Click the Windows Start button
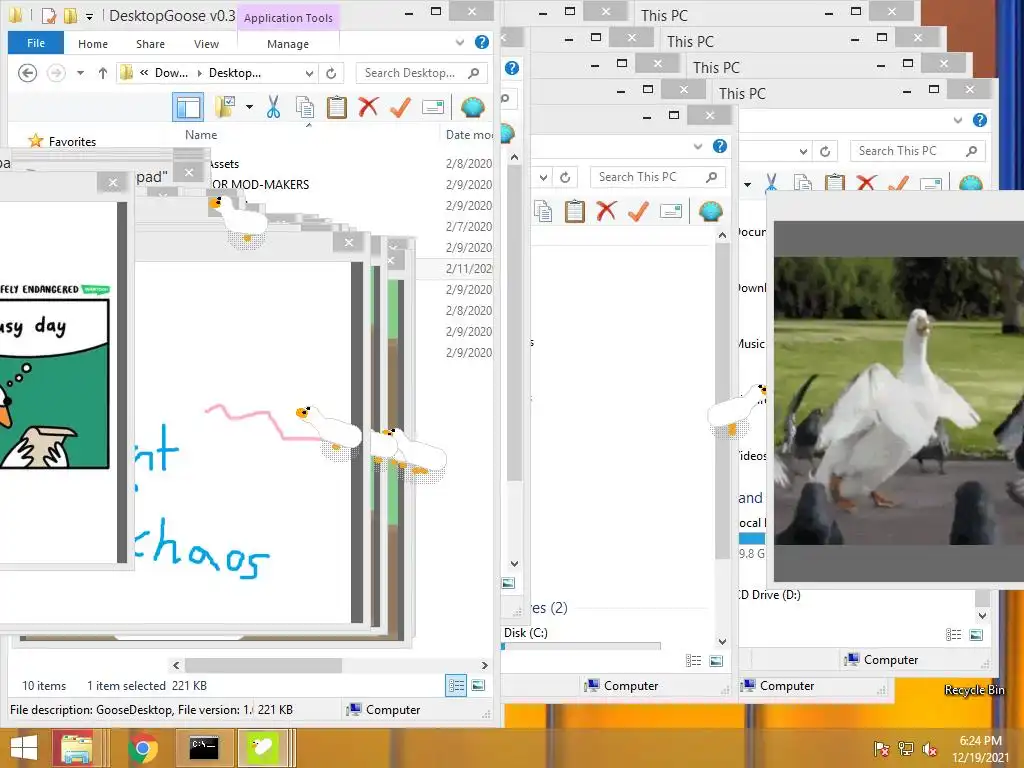This screenshot has height=768, width=1024. coord(24,748)
